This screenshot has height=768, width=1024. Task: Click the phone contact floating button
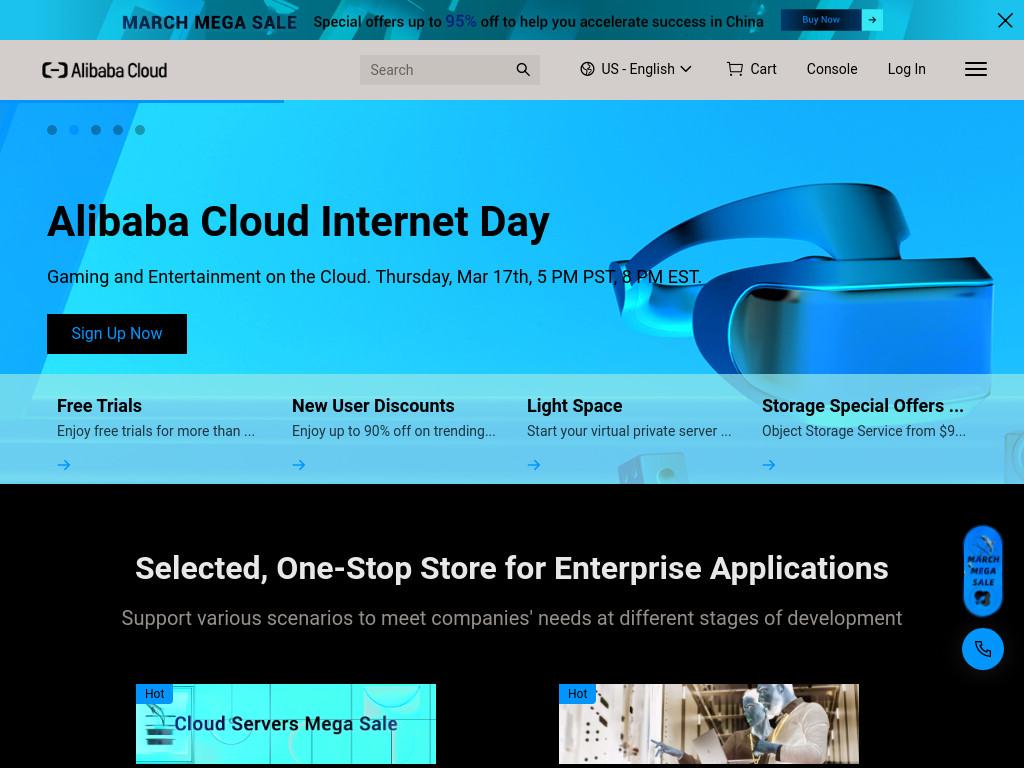tap(983, 648)
